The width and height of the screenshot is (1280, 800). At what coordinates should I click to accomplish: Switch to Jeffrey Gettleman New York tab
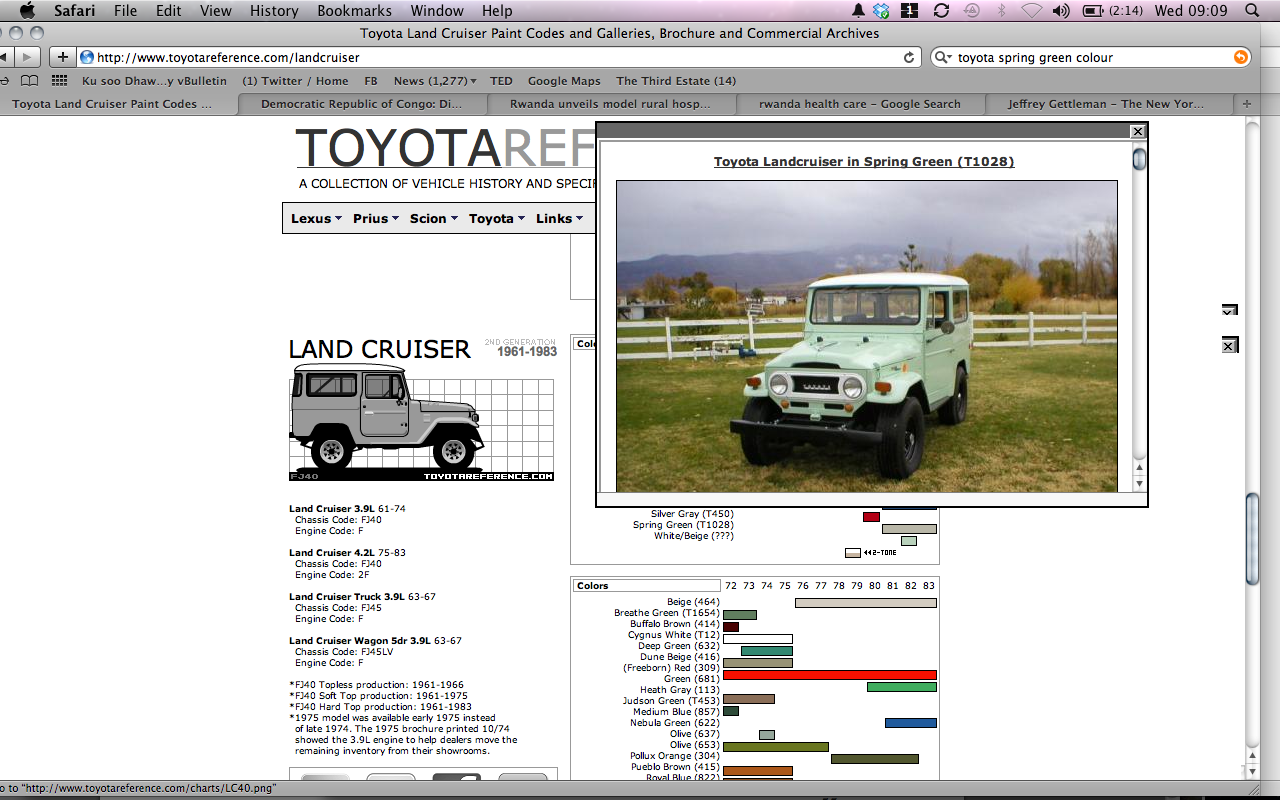coord(1106,103)
